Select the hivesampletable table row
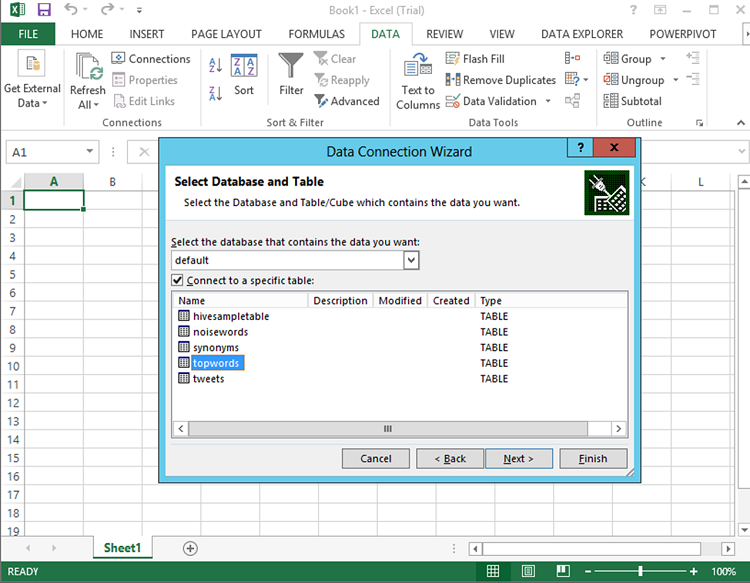 [x=399, y=316]
